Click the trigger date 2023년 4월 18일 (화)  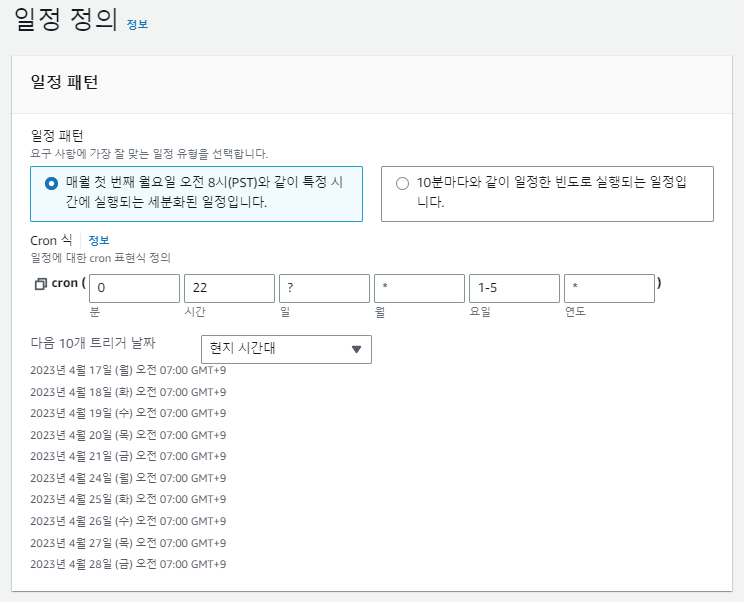pos(128,392)
